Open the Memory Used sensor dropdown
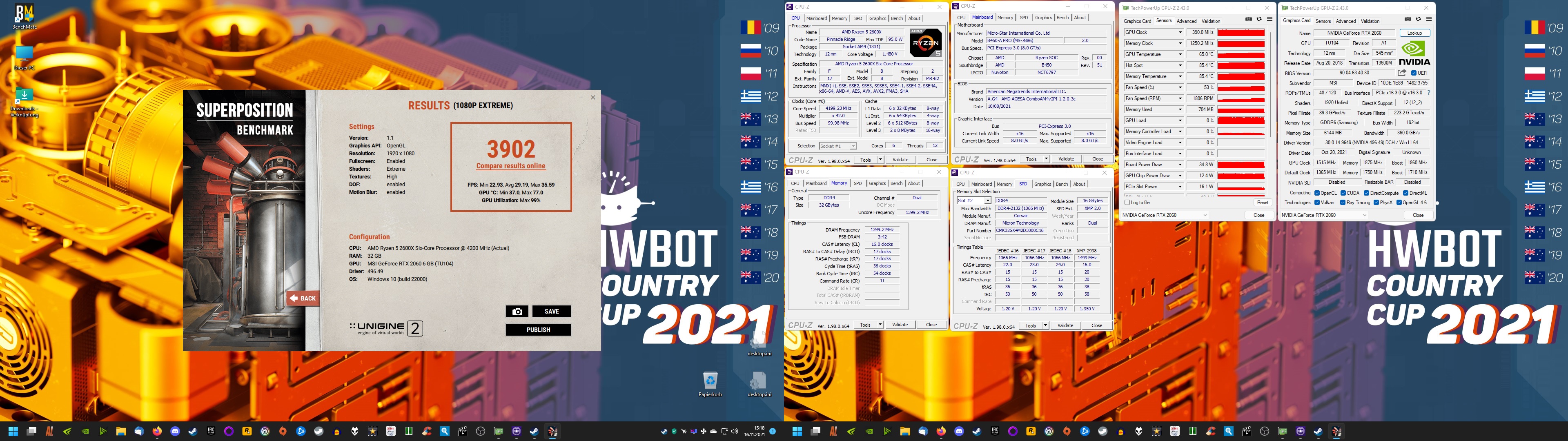1568x441 pixels. point(1180,110)
